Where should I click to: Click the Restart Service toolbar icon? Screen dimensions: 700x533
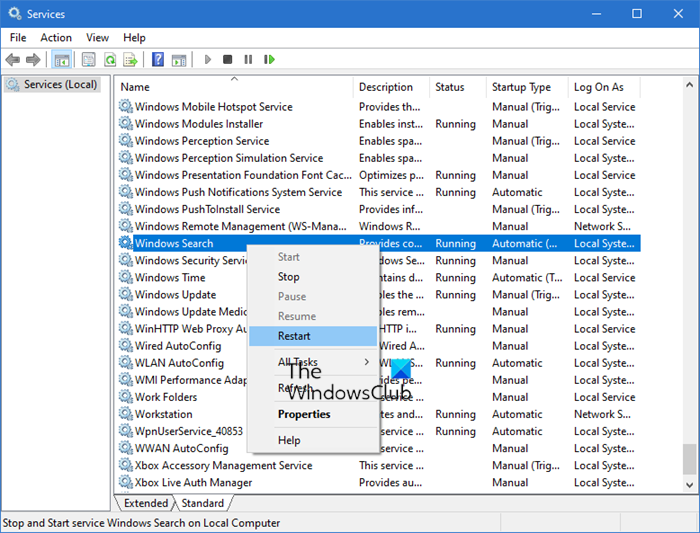[x=269, y=59]
